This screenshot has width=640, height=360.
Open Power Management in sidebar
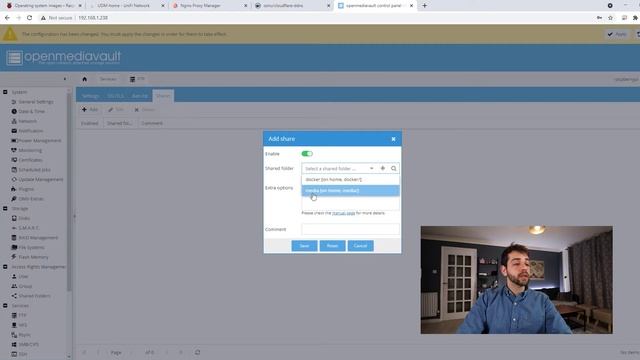tap(39, 140)
